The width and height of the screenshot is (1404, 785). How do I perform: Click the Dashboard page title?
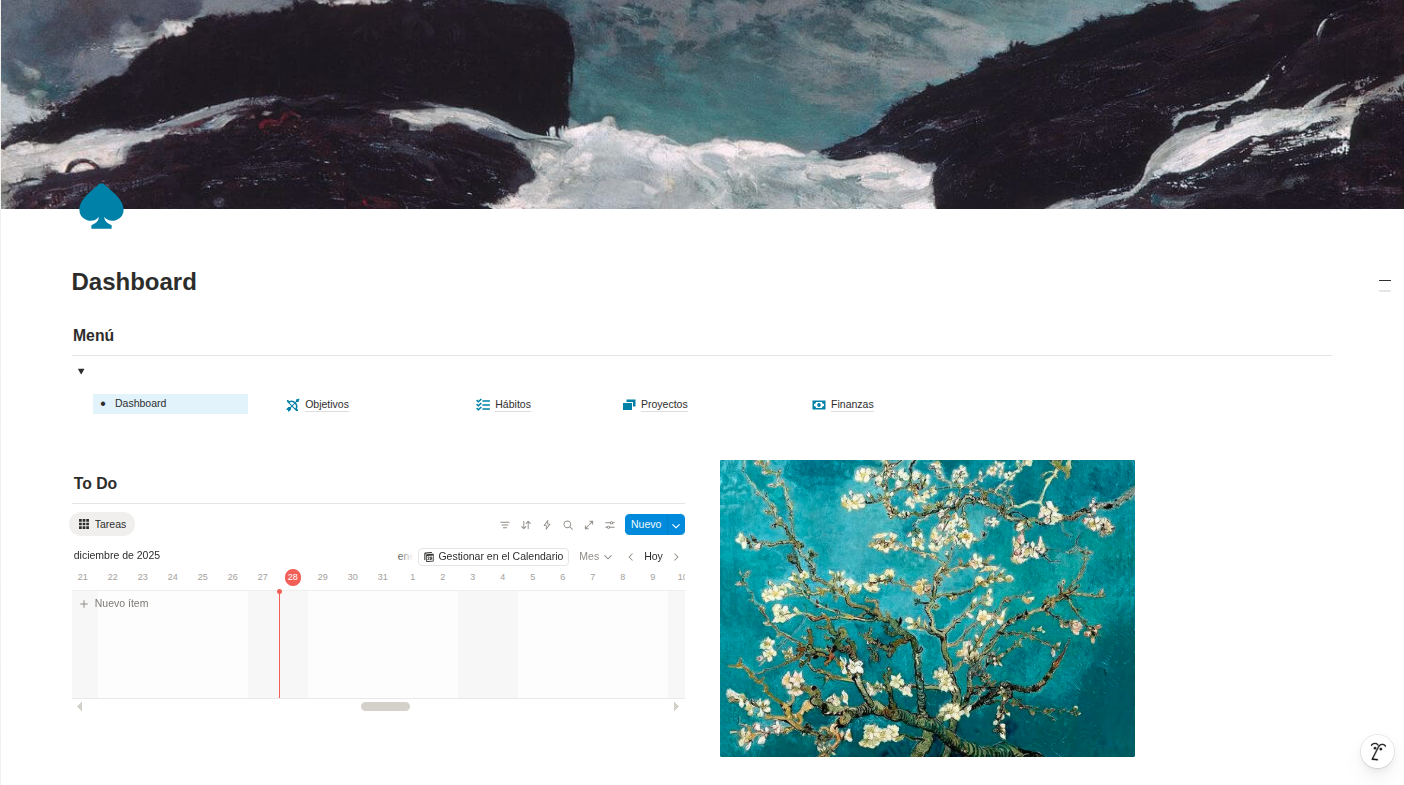point(134,282)
